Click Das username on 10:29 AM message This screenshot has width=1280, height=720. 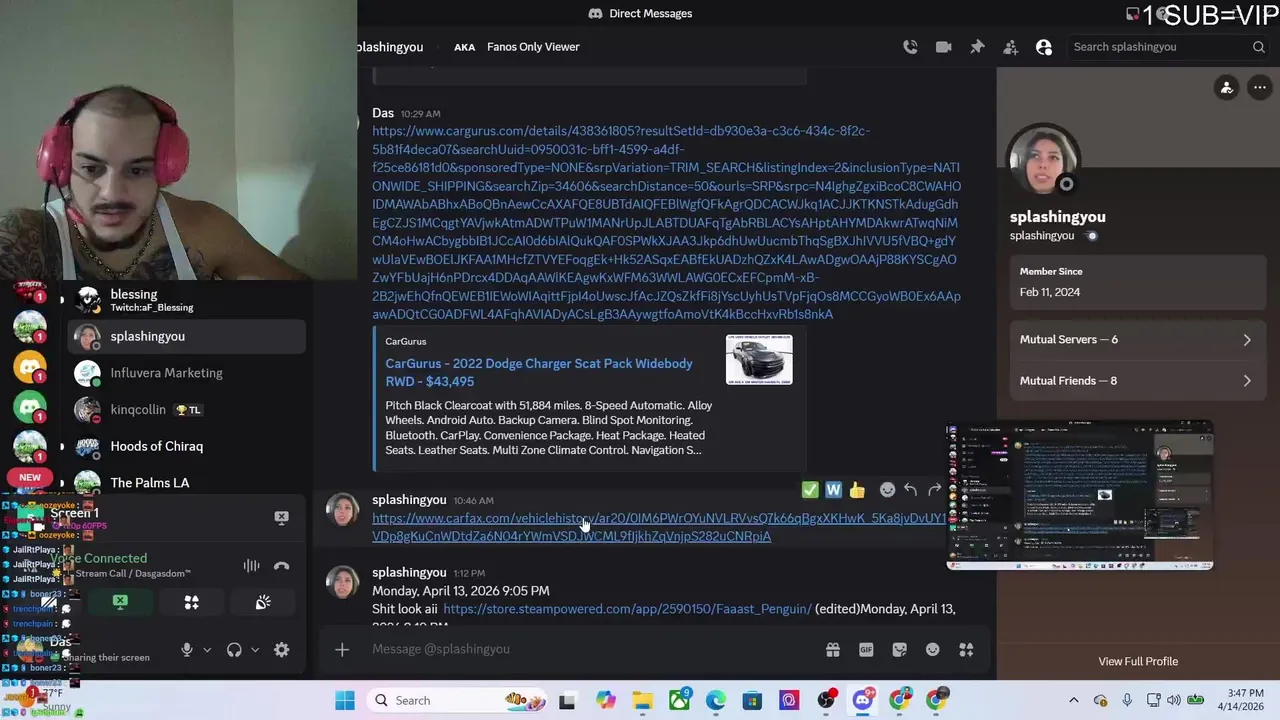tap(383, 113)
